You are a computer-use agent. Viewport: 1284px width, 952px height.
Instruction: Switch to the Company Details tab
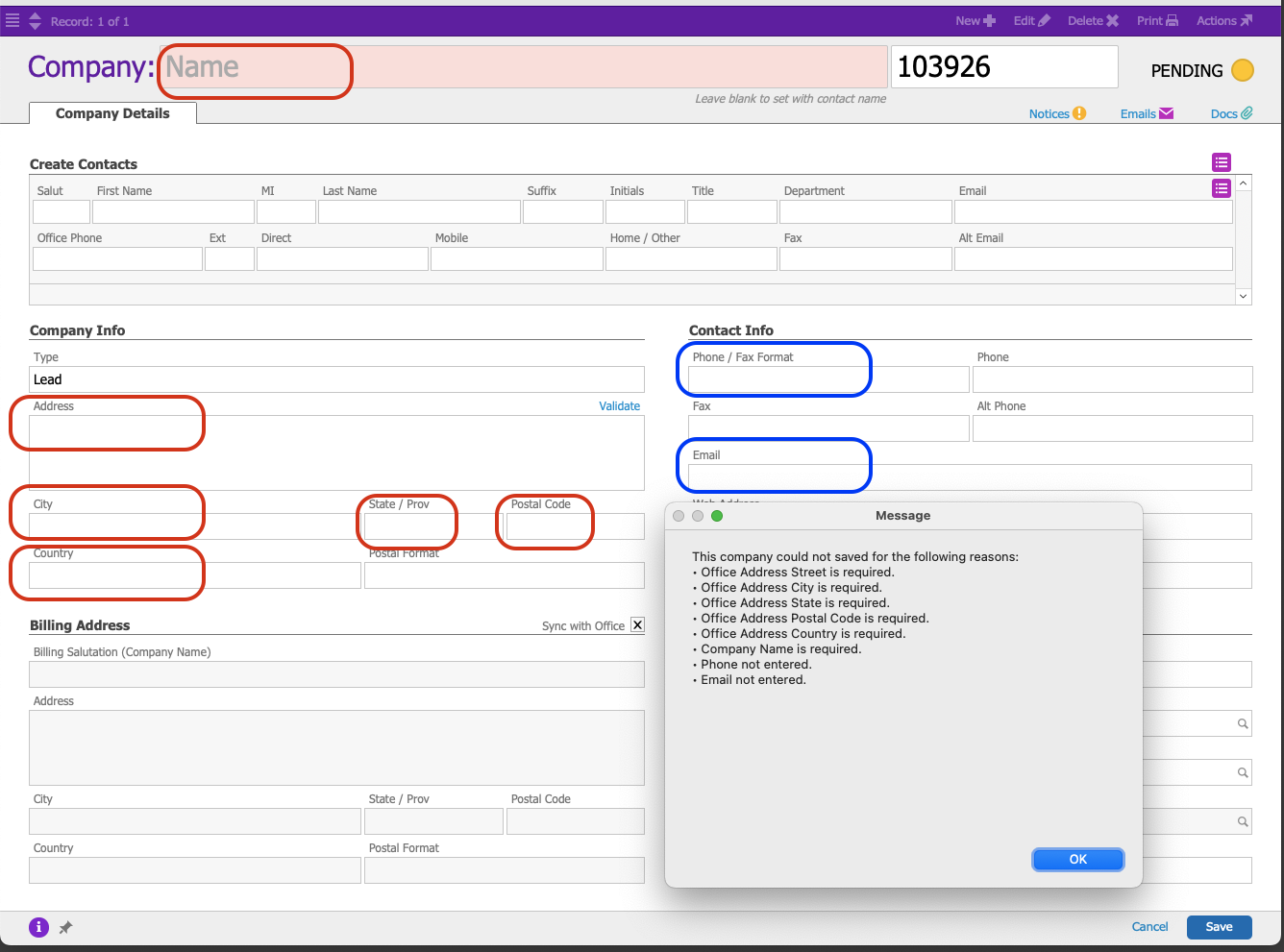(x=112, y=113)
